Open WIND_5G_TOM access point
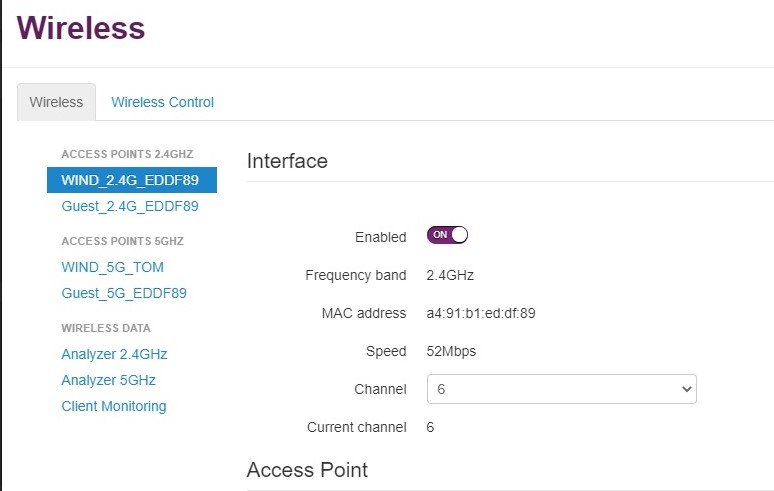 113,267
